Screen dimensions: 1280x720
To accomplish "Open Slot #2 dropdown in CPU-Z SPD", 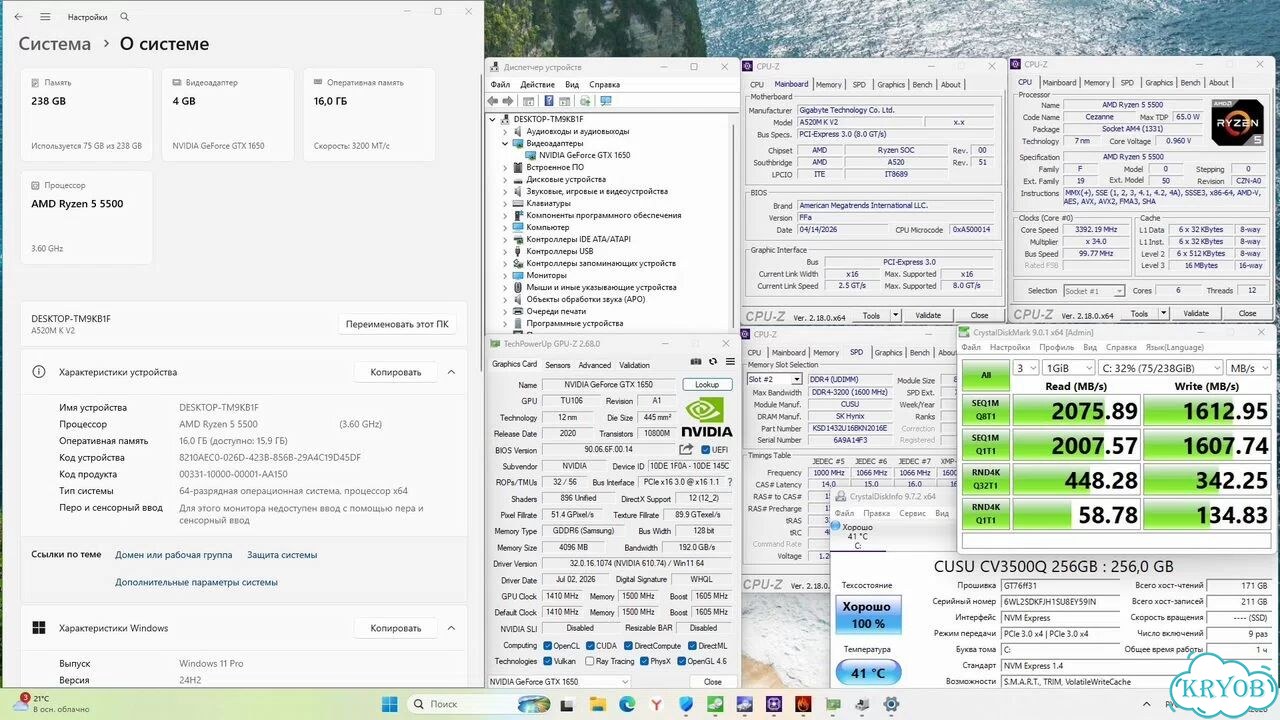I will pyautogui.click(x=775, y=379).
